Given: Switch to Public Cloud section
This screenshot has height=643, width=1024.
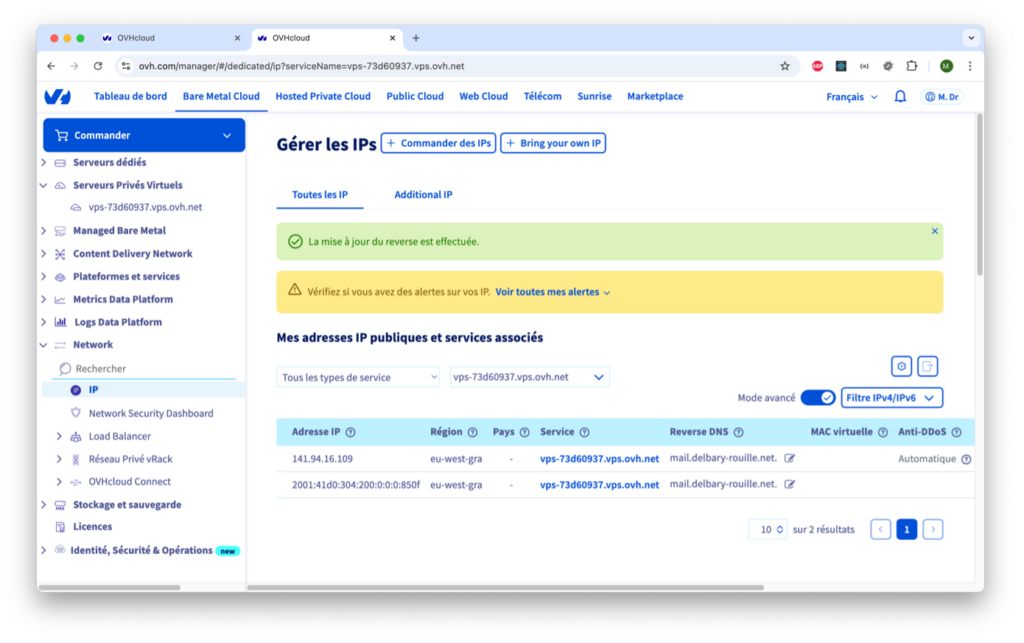Looking at the screenshot, I should pyautogui.click(x=415, y=96).
